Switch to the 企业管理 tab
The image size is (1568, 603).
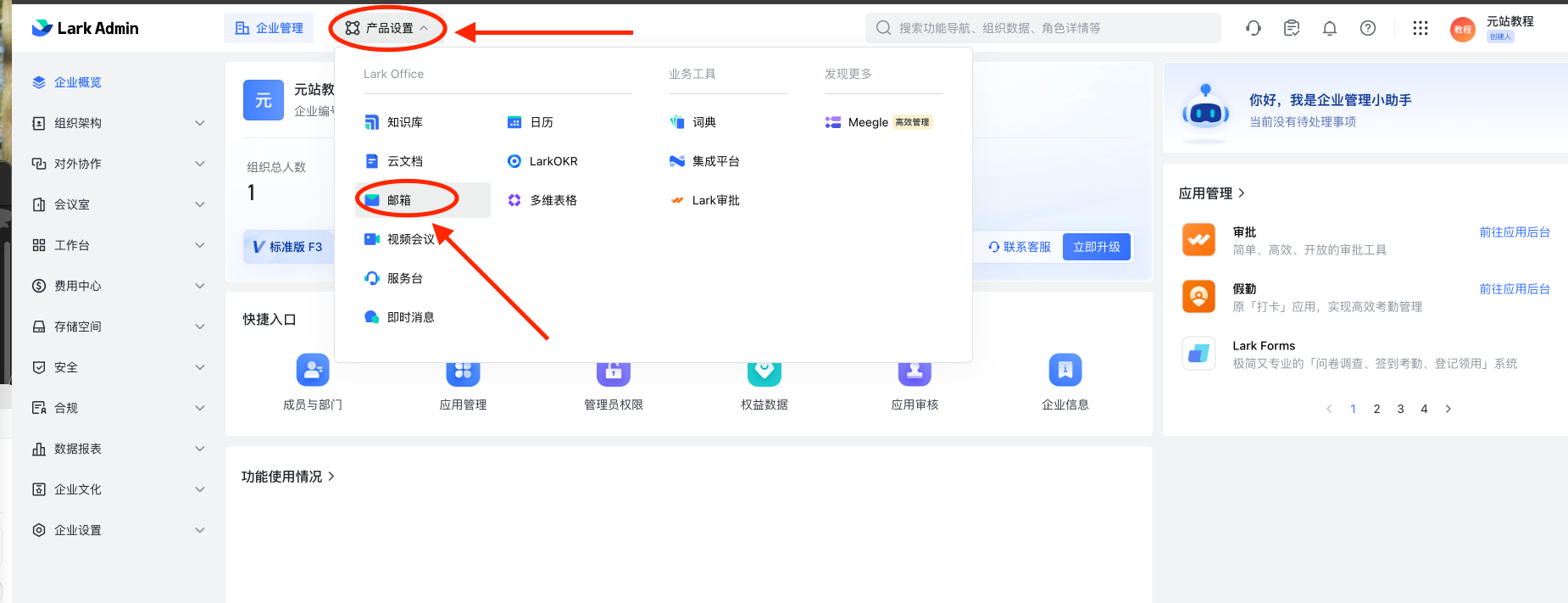[269, 28]
